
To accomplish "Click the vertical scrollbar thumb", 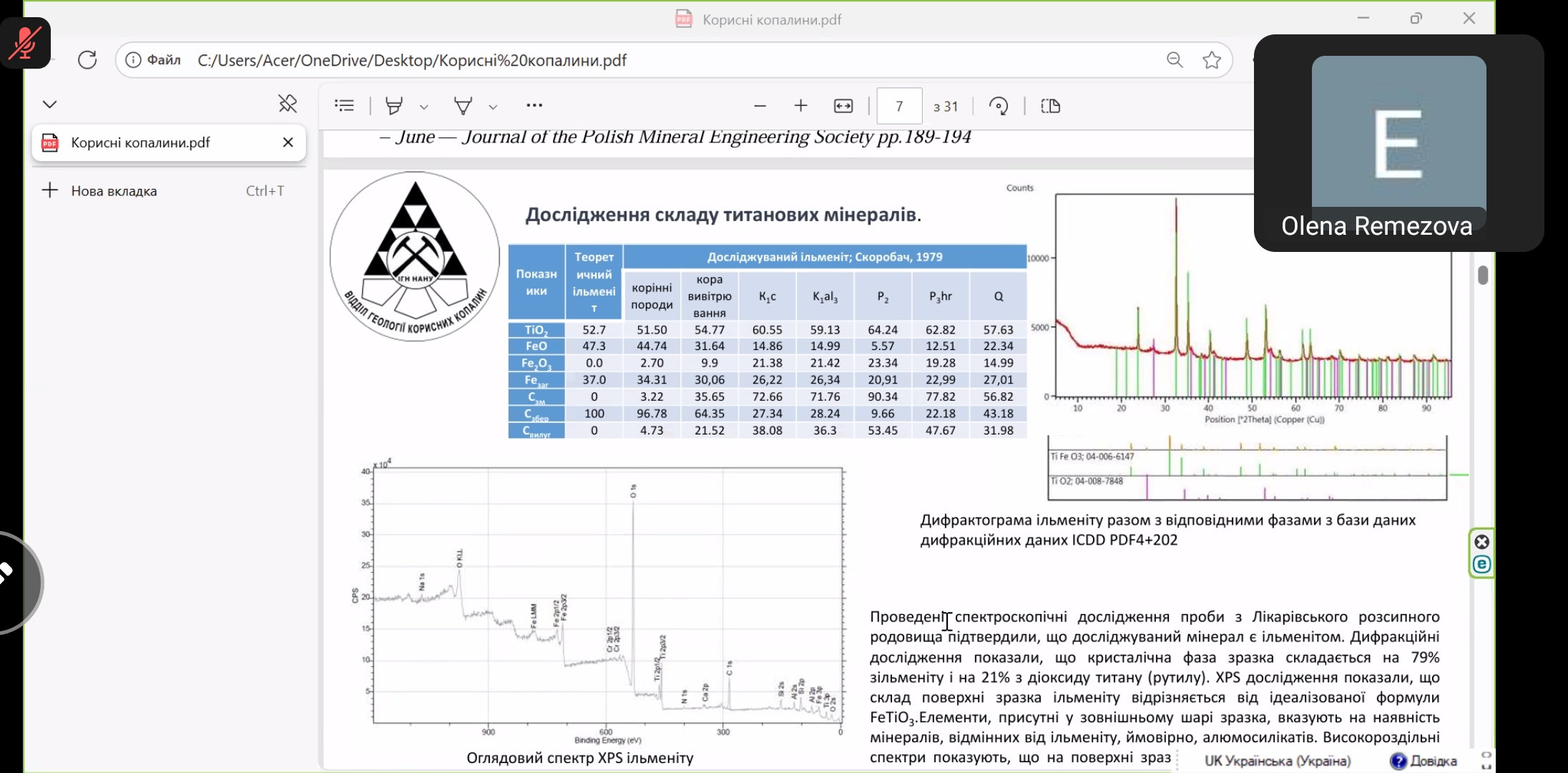I will pyautogui.click(x=1483, y=275).
